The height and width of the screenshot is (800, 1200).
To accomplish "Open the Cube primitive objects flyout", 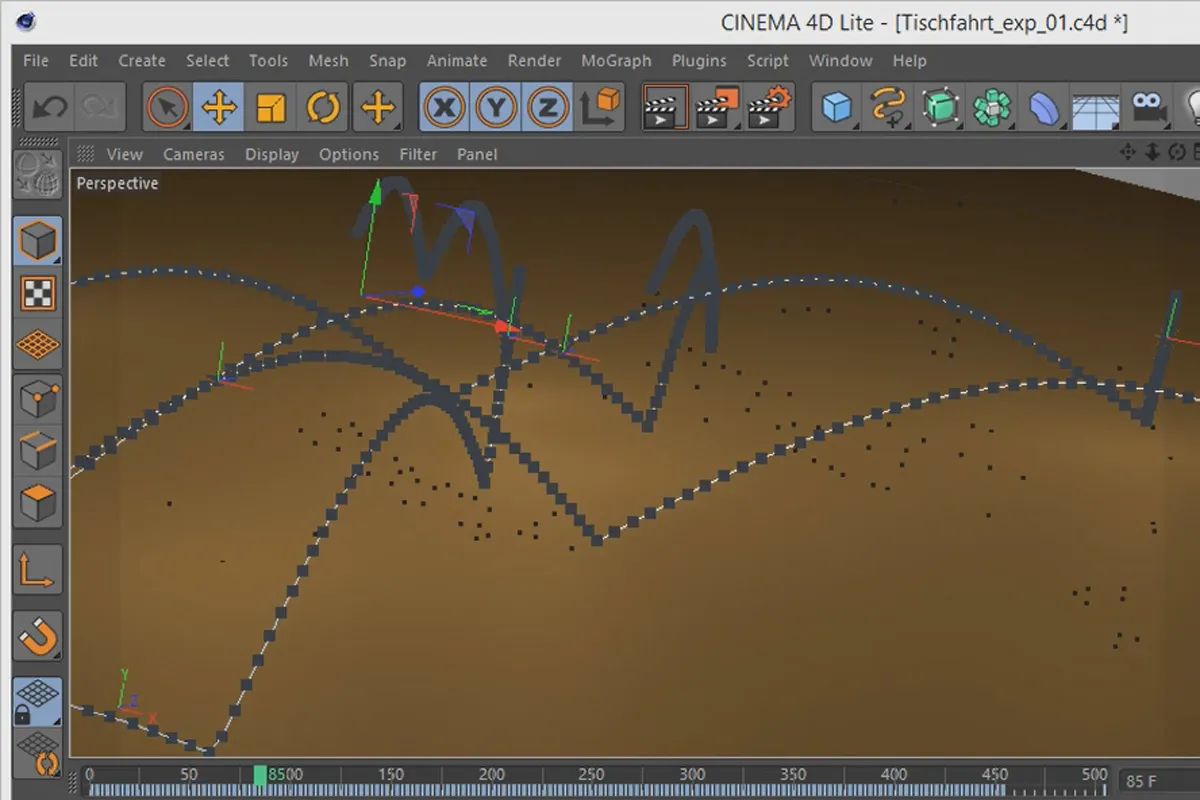I will click(x=837, y=107).
